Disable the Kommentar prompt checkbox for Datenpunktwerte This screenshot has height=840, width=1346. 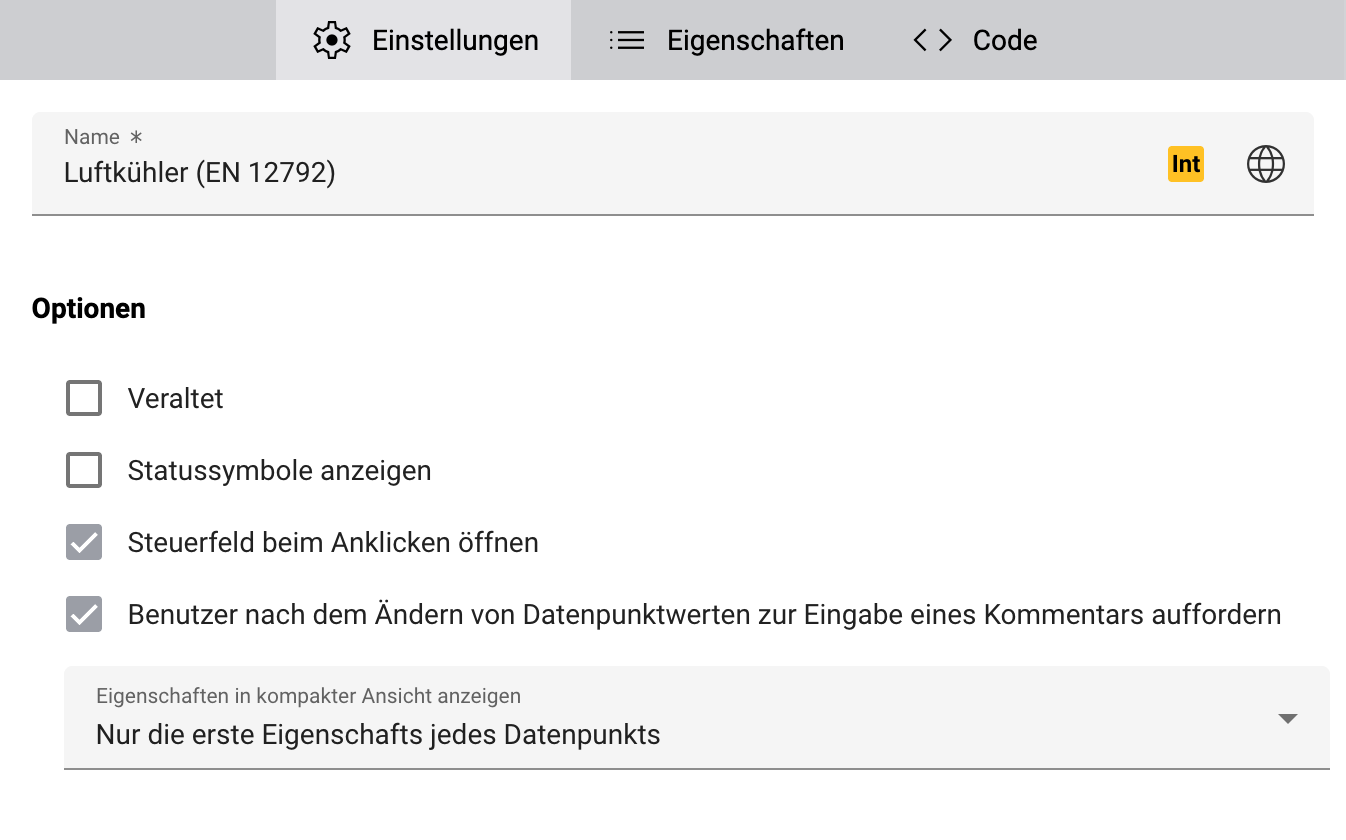84,614
